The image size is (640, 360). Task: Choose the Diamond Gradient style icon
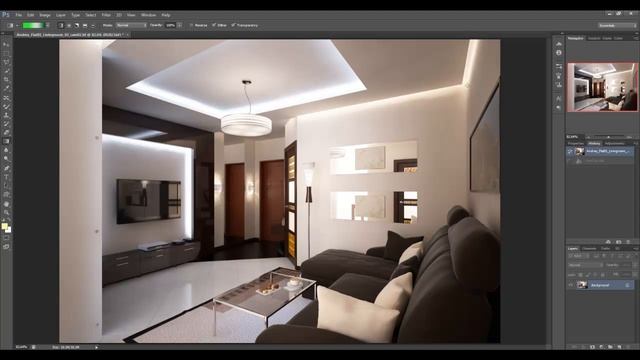tap(93, 25)
